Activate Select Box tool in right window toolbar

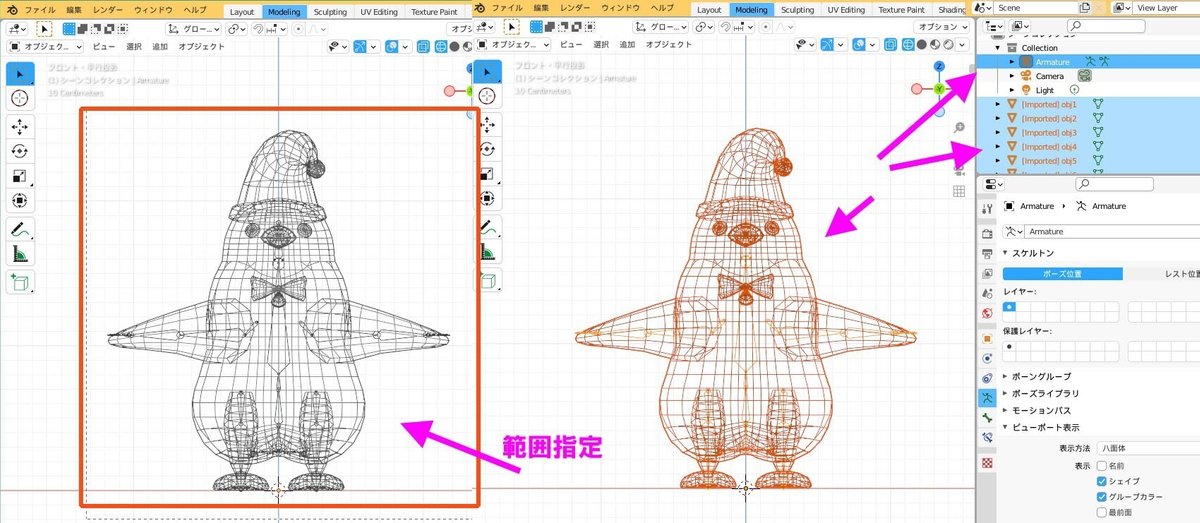point(487,72)
